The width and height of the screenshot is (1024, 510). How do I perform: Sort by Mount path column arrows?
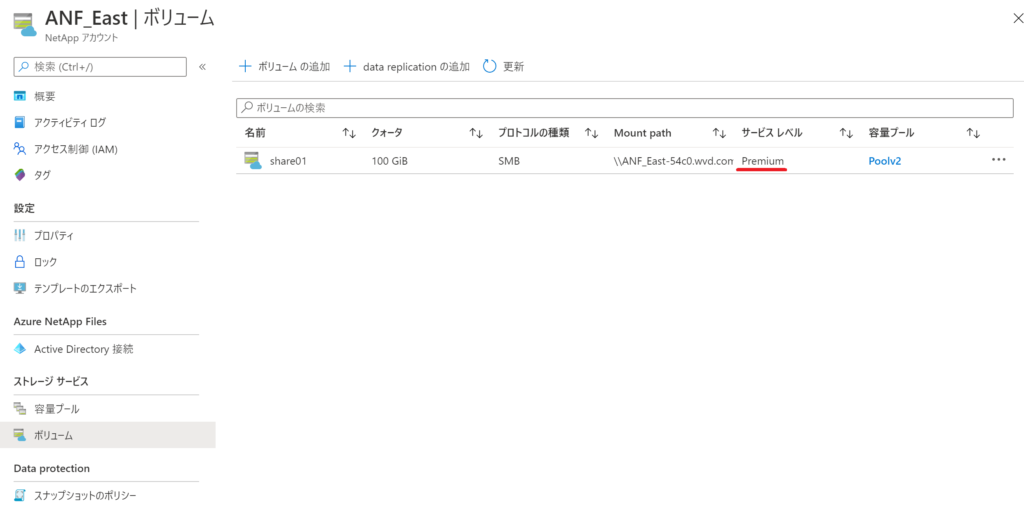tap(719, 133)
